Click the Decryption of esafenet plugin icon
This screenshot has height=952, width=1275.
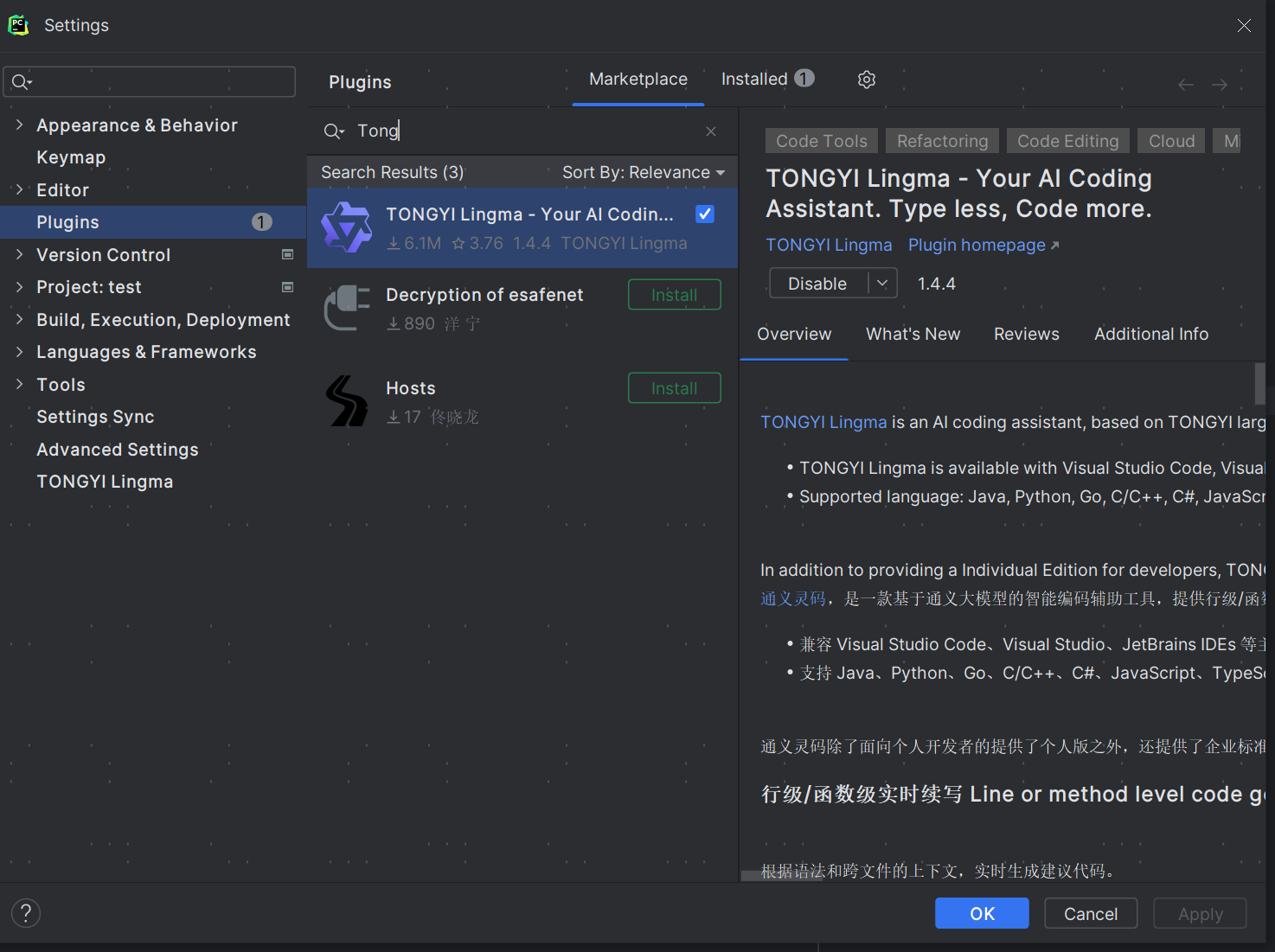[x=347, y=308]
